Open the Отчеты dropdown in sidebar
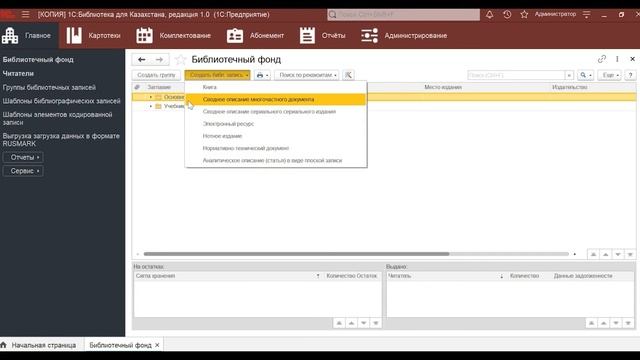This screenshot has width=640, height=360. pos(24,157)
